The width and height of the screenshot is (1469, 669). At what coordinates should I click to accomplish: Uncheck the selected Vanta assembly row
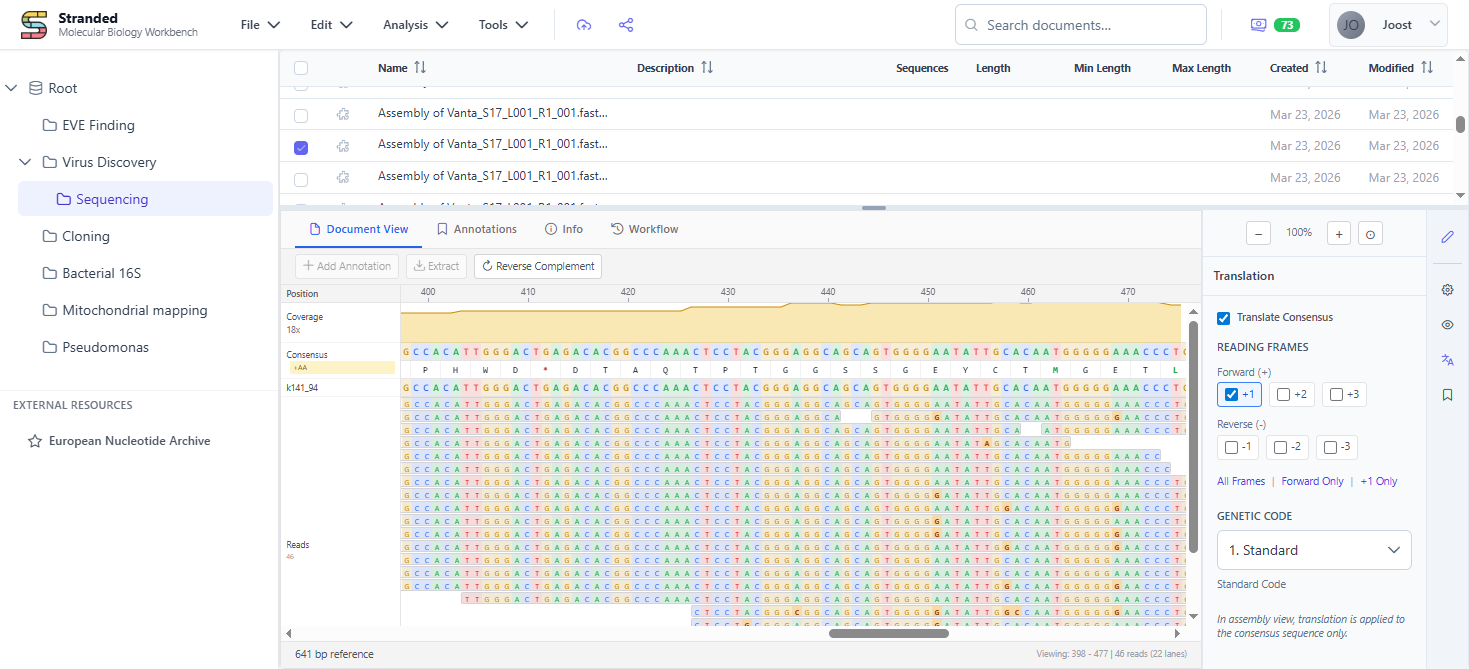pos(301,147)
